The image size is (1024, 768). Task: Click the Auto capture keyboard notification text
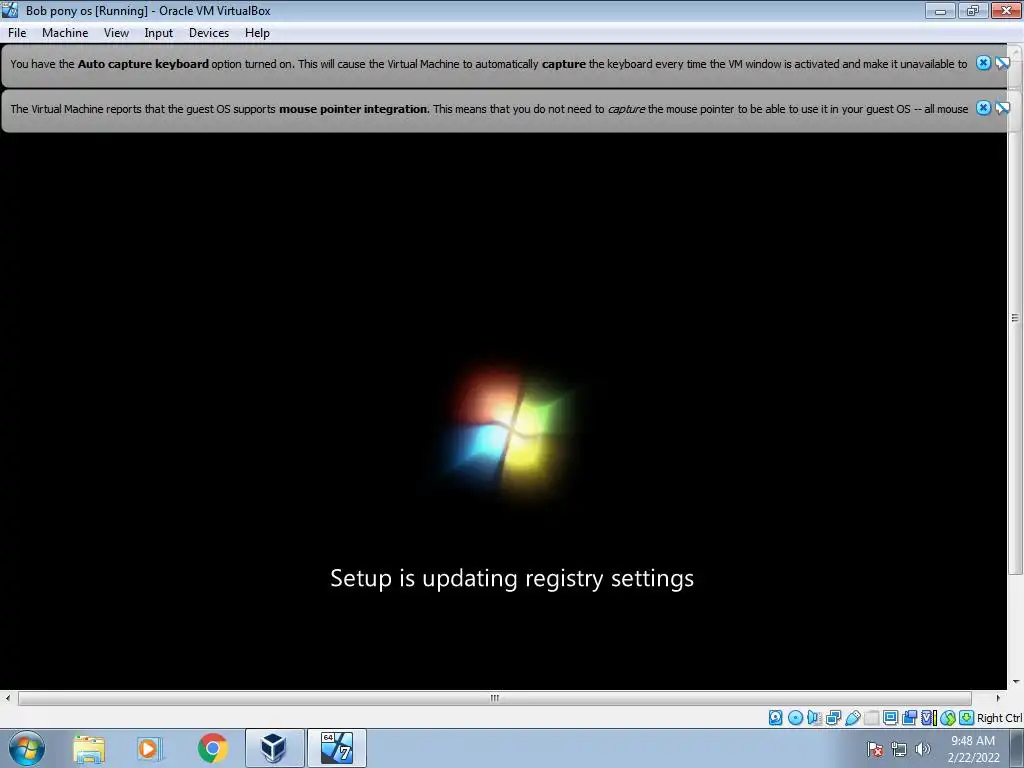(x=488, y=64)
